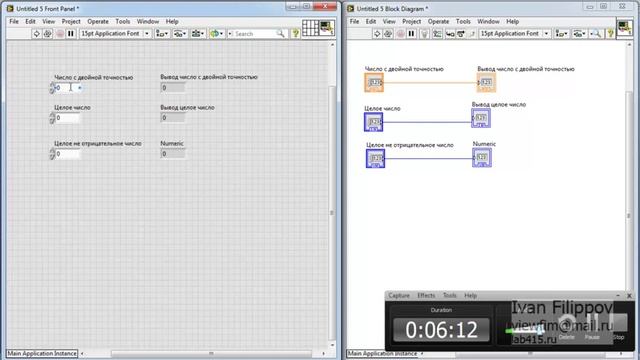Image resolution: width=640 pixels, height=360 pixels.
Task: Click 'Целое не отрицательное число' input field
Action: [67, 154]
